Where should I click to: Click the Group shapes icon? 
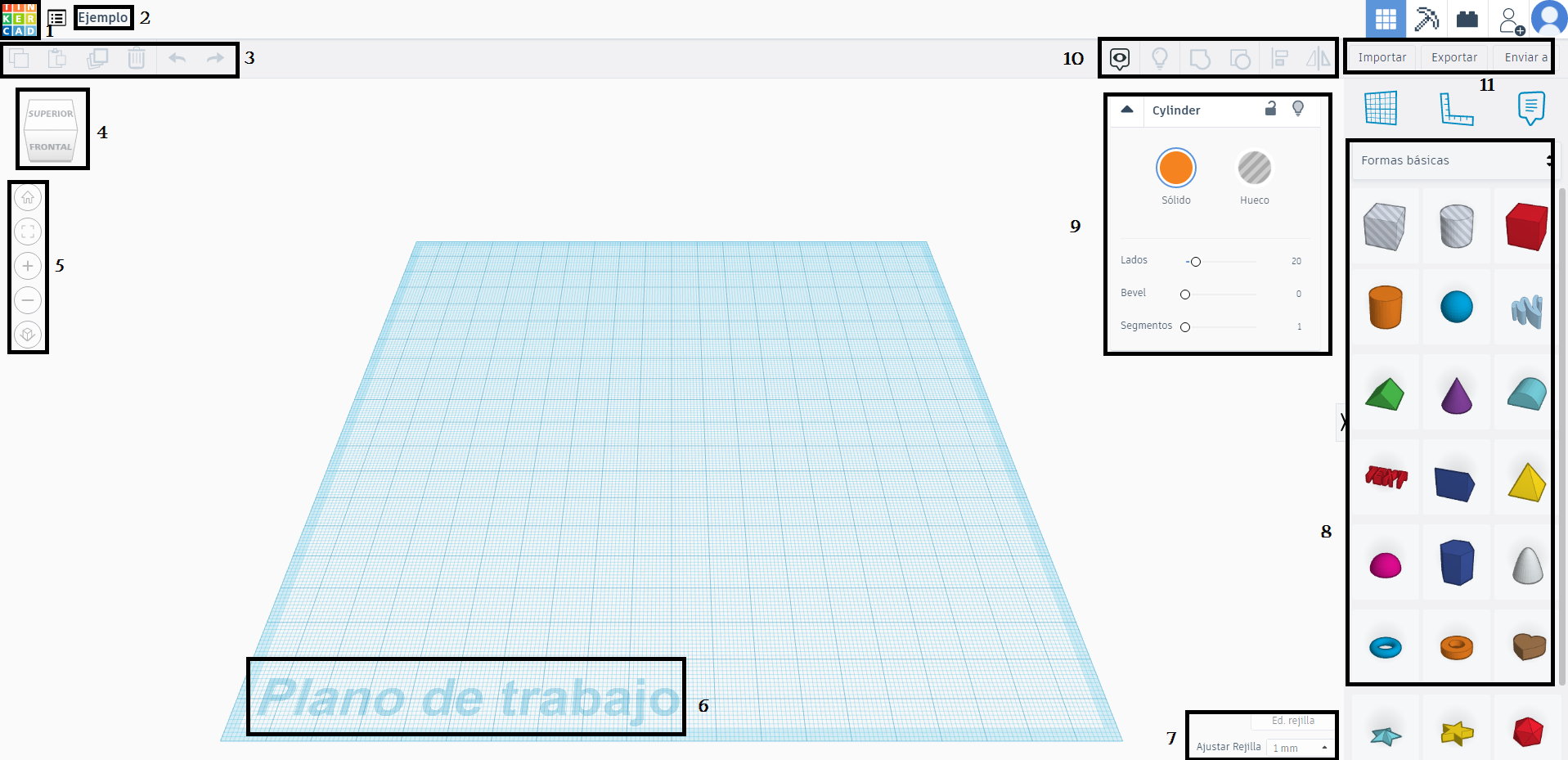point(1200,59)
